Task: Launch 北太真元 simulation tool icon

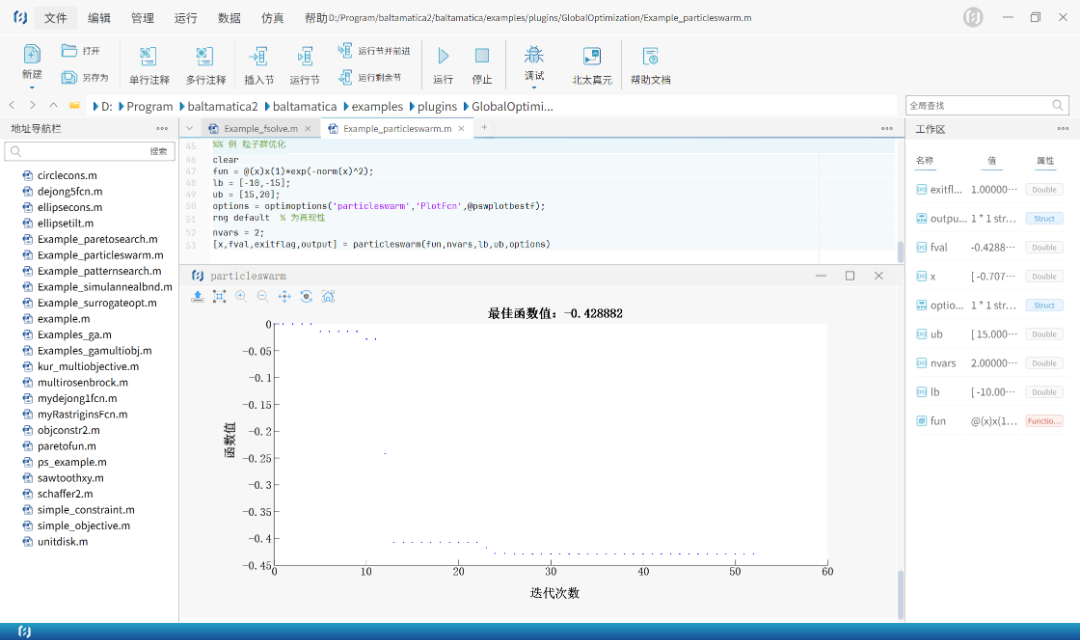Action: point(592,56)
